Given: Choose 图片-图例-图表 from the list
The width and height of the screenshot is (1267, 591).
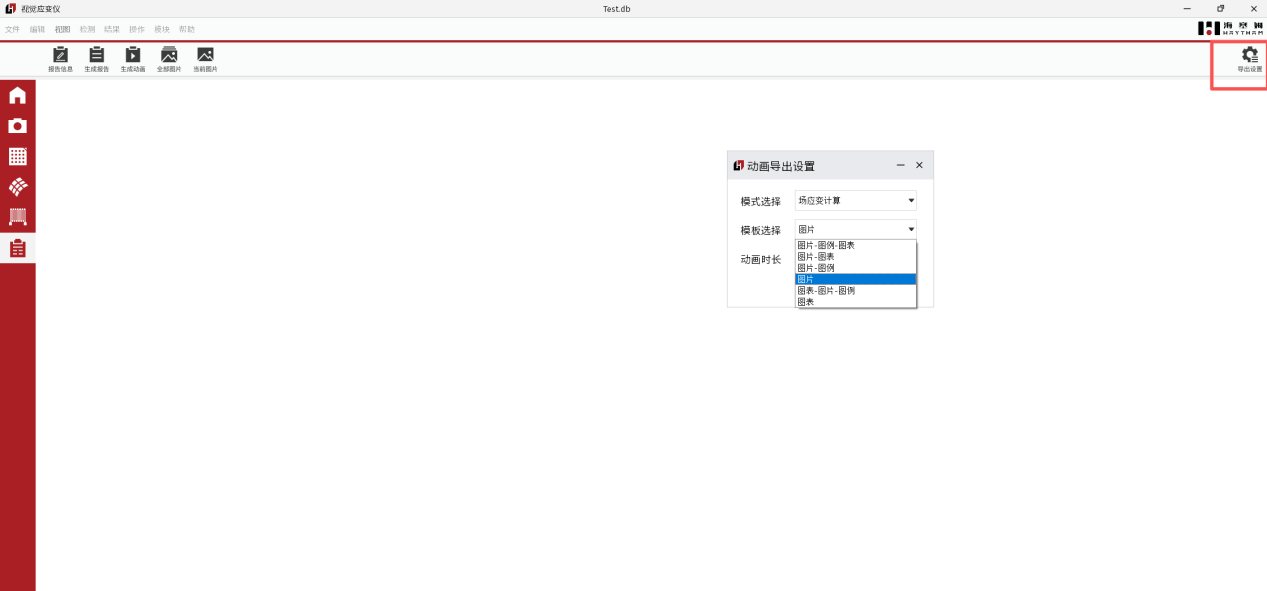Looking at the screenshot, I should click(826, 245).
